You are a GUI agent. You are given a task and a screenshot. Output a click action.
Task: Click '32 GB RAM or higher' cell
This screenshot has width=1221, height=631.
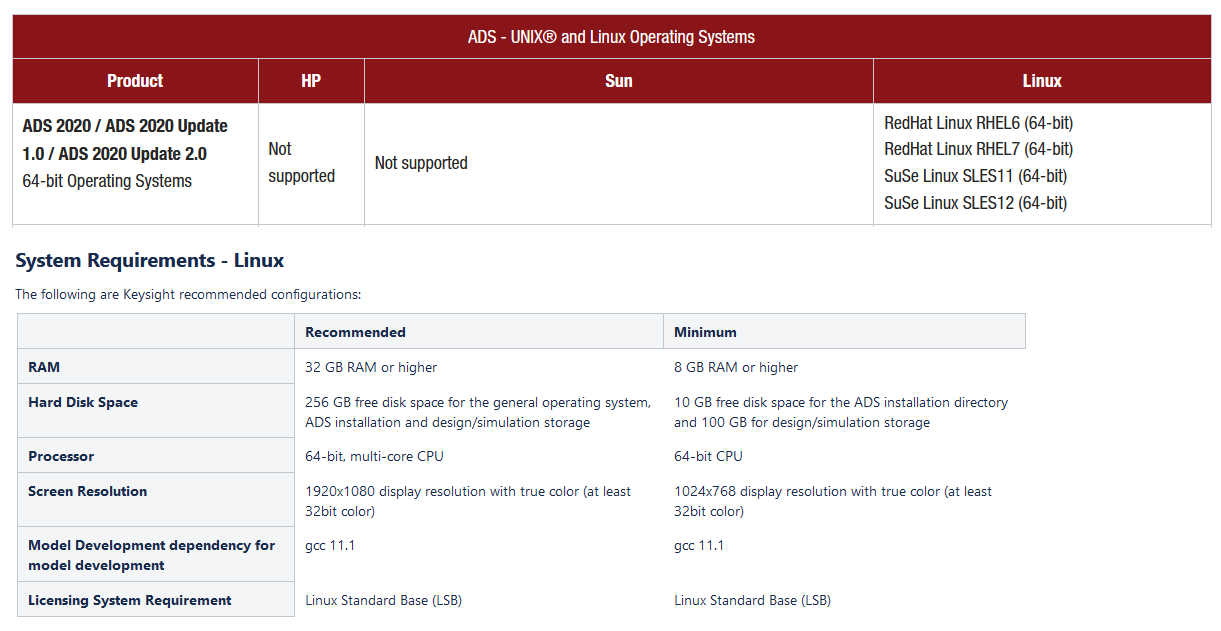point(371,367)
